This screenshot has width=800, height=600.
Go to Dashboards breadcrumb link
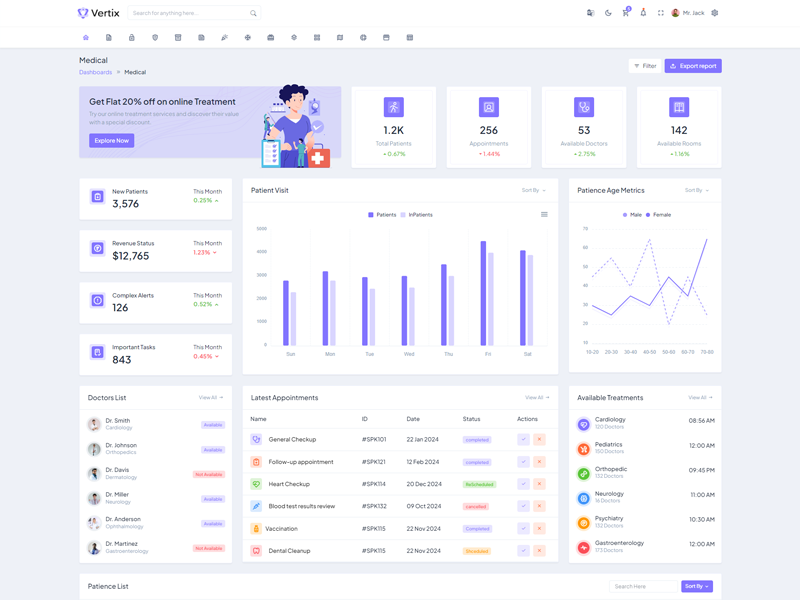click(x=96, y=72)
